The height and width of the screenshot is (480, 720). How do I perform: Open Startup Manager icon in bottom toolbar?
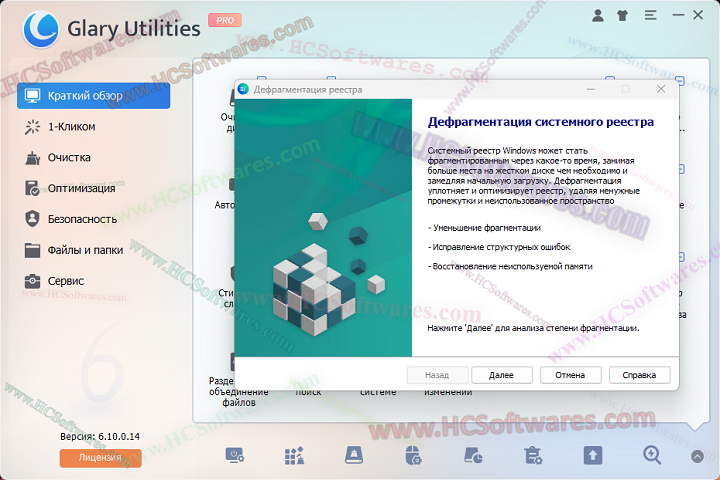[235, 456]
